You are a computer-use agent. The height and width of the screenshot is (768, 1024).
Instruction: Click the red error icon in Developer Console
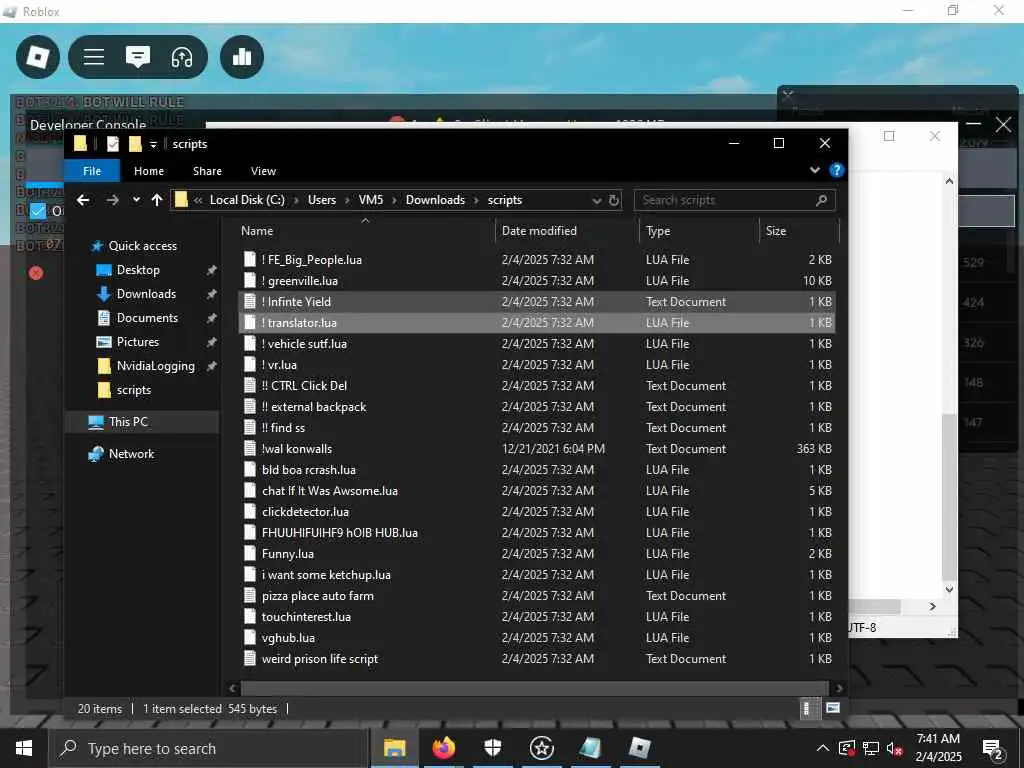[x=36, y=272]
